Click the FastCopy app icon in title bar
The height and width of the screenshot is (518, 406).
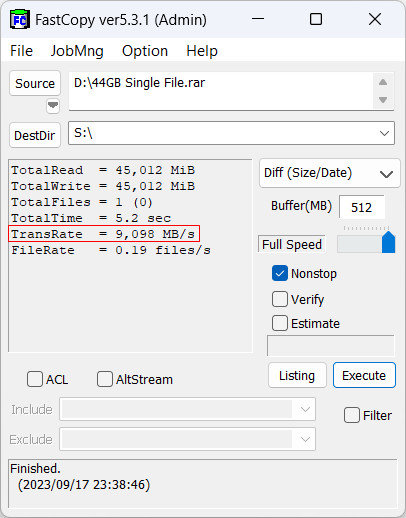tap(20, 20)
